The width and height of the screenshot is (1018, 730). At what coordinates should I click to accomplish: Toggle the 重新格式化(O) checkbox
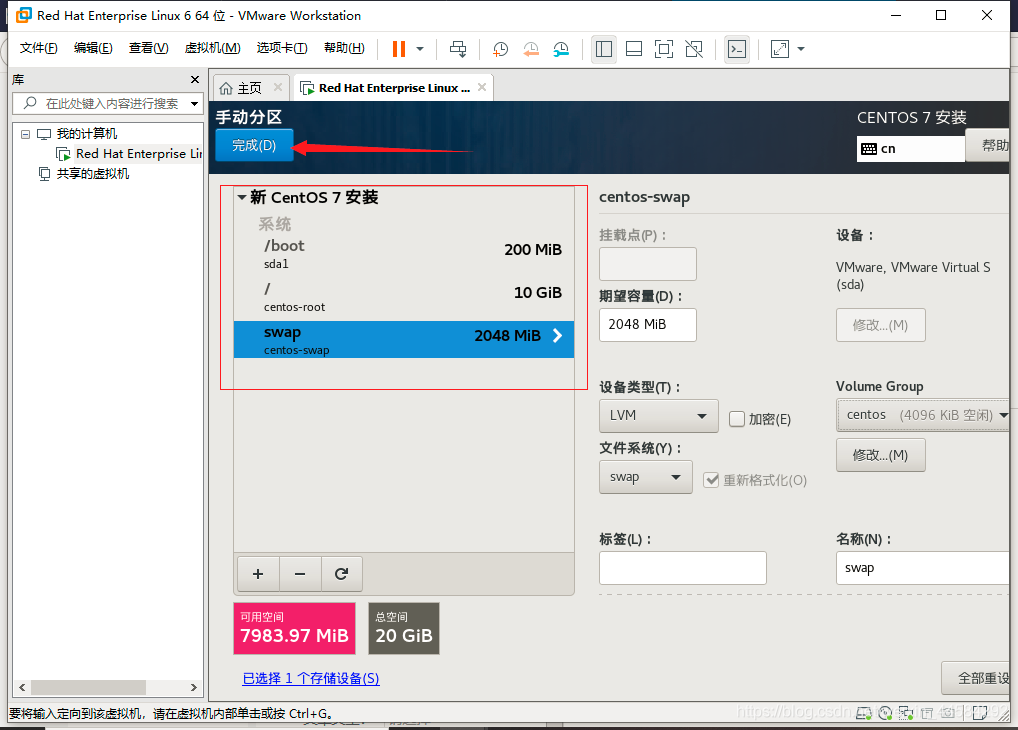point(712,480)
